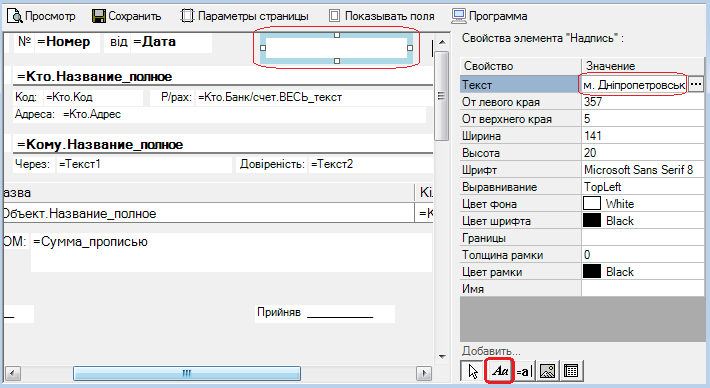Click the vertical scrollbar up arrow
This screenshot has width=710, height=388.
point(442,42)
